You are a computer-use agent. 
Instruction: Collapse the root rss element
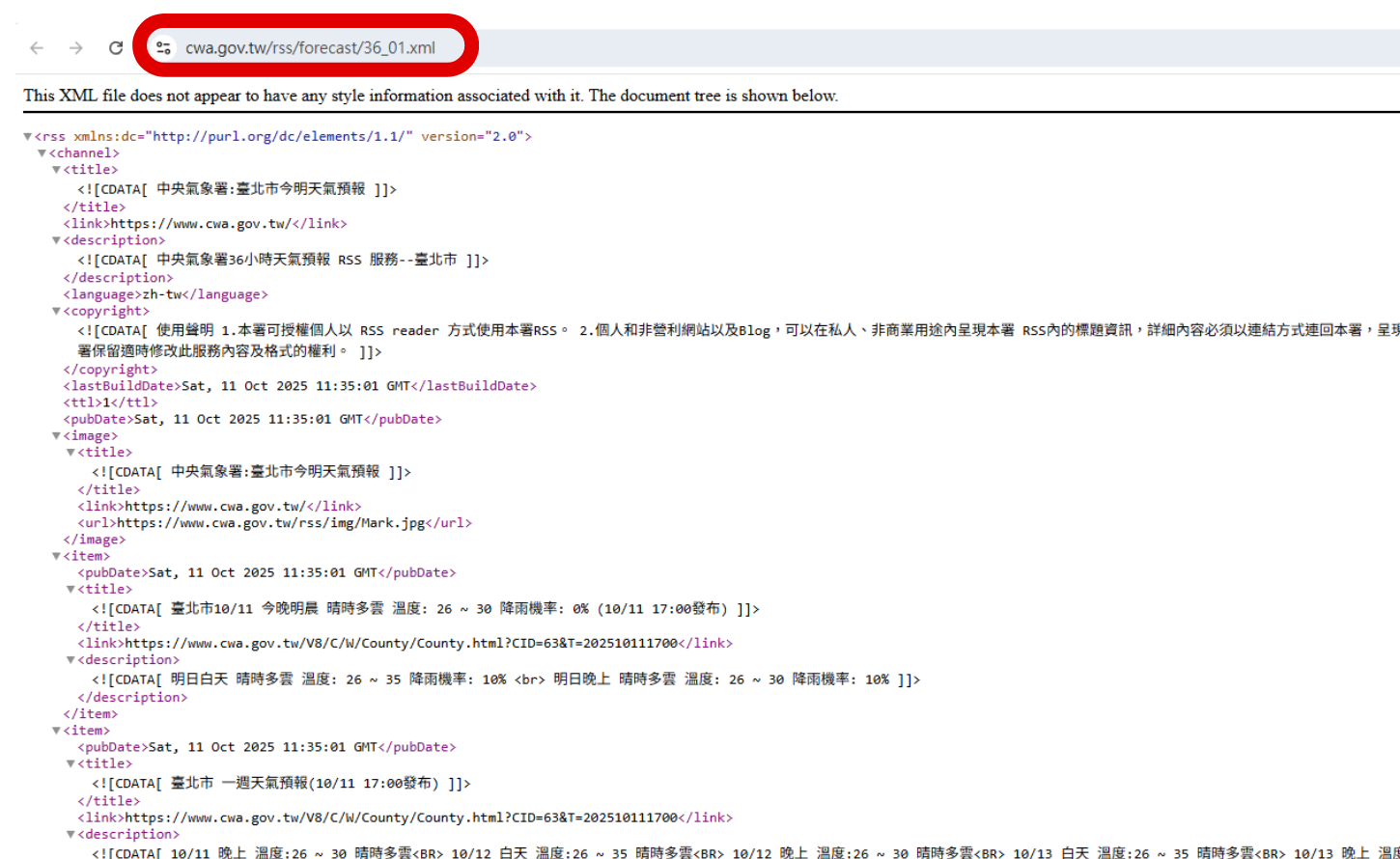tap(29, 136)
